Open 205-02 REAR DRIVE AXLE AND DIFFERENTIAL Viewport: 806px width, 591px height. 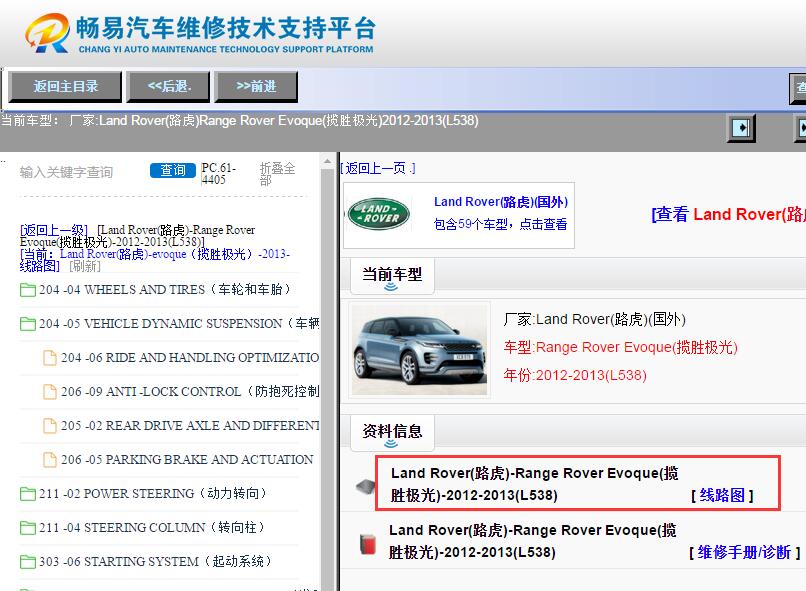pyautogui.click(x=190, y=426)
